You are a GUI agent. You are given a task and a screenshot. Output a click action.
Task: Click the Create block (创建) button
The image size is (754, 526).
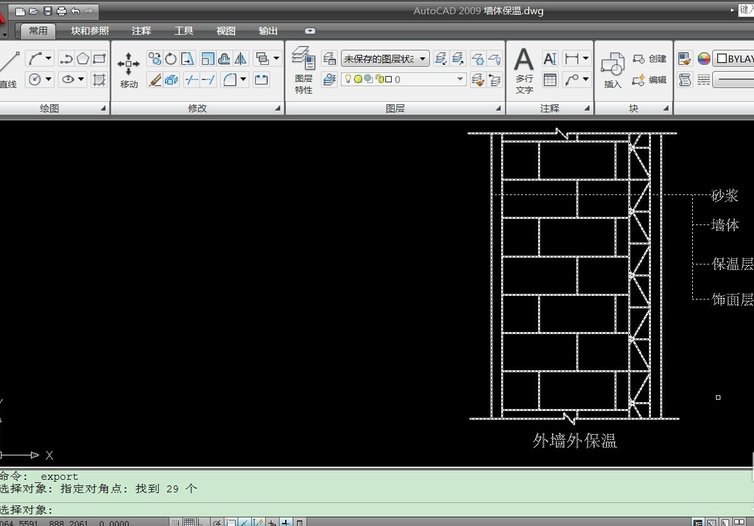649,59
